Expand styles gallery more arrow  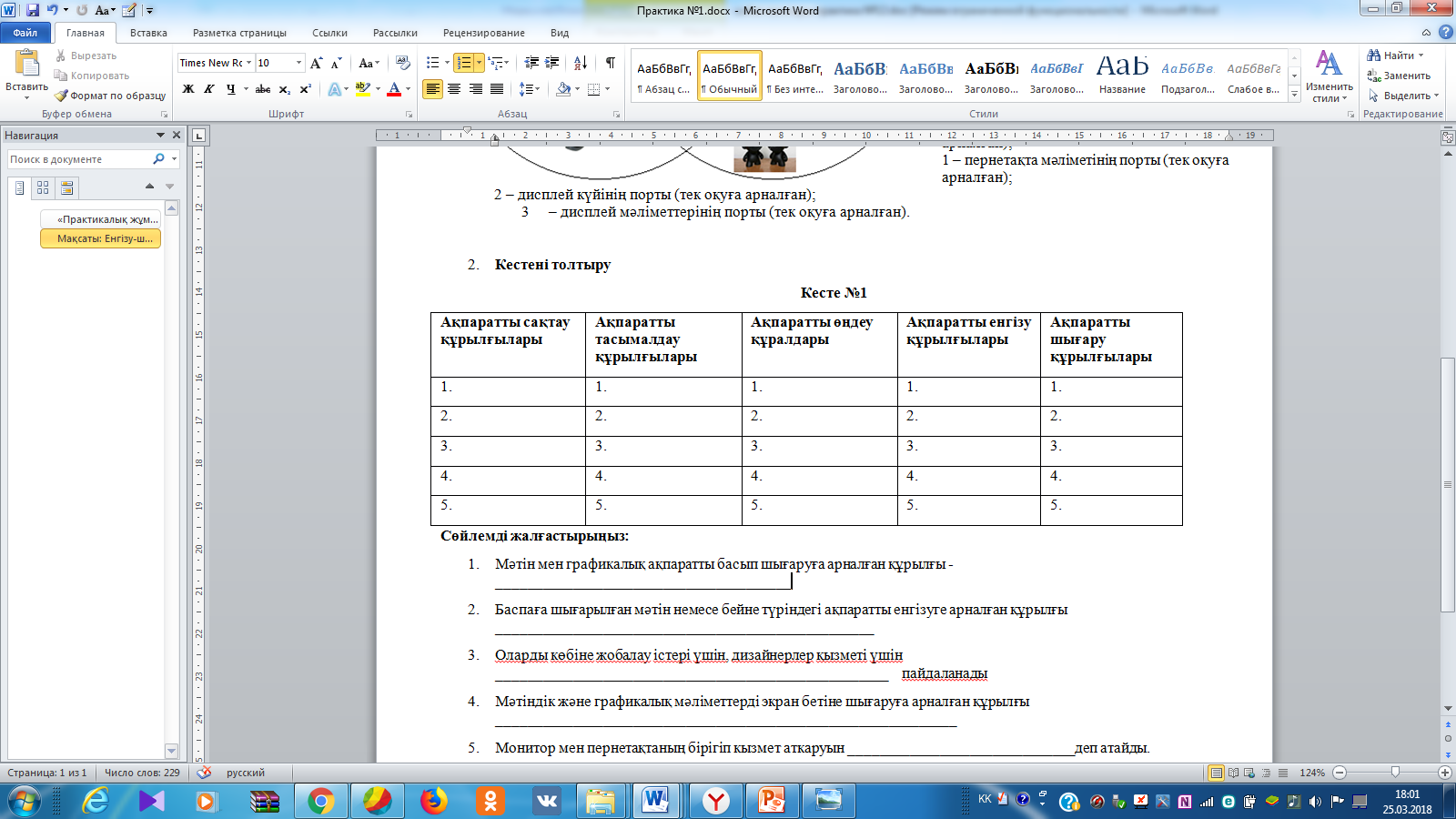[x=1295, y=94]
